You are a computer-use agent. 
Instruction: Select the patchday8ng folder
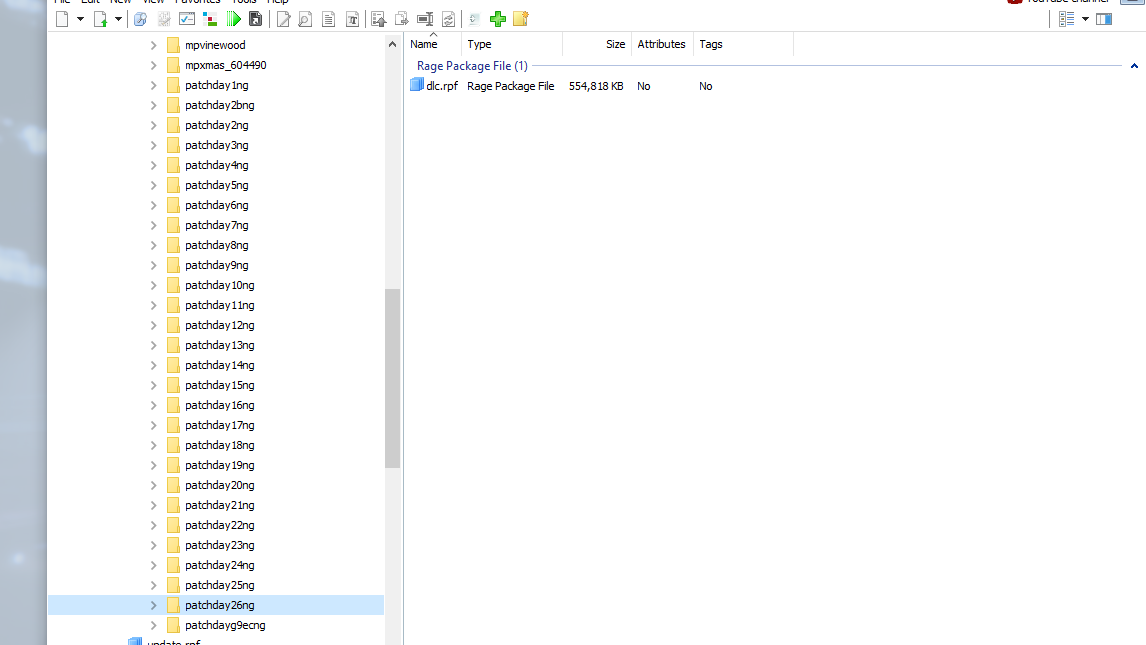click(x=216, y=245)
